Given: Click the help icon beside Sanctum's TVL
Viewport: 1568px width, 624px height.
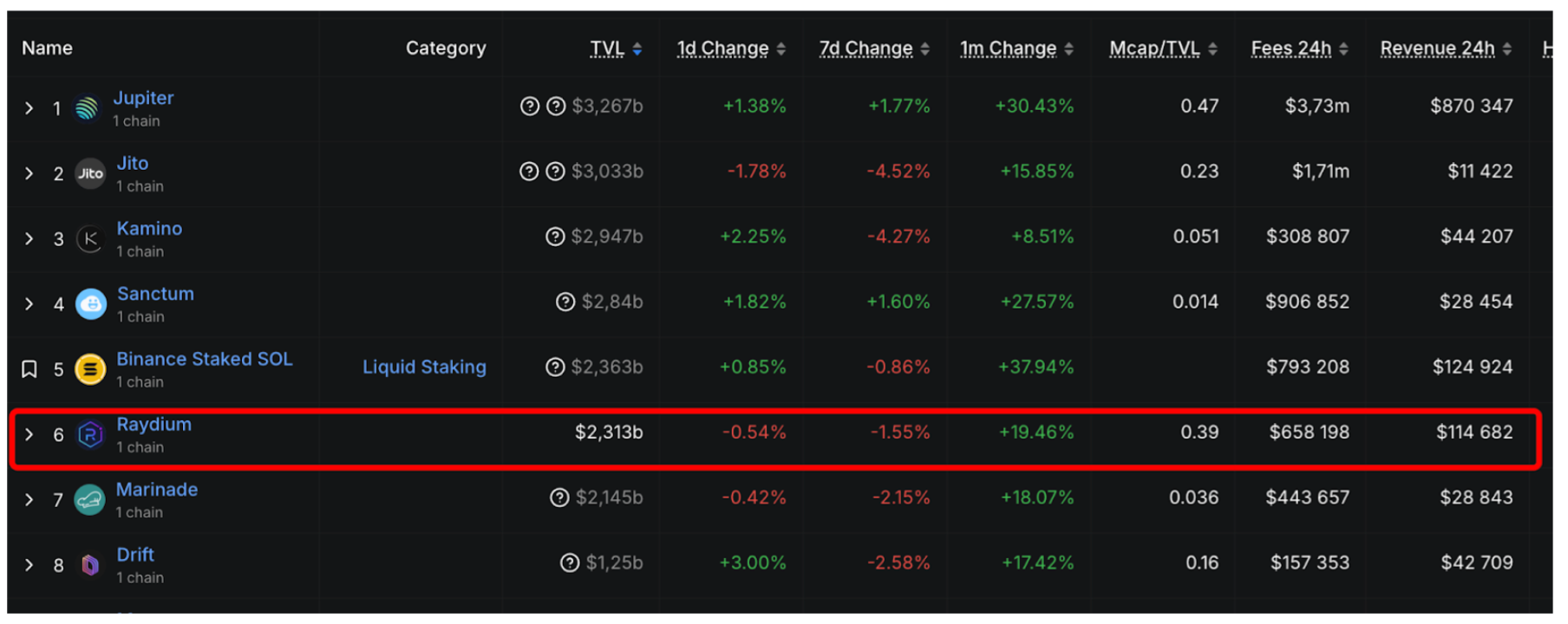Looking at the screenshot, I should 565,302.
